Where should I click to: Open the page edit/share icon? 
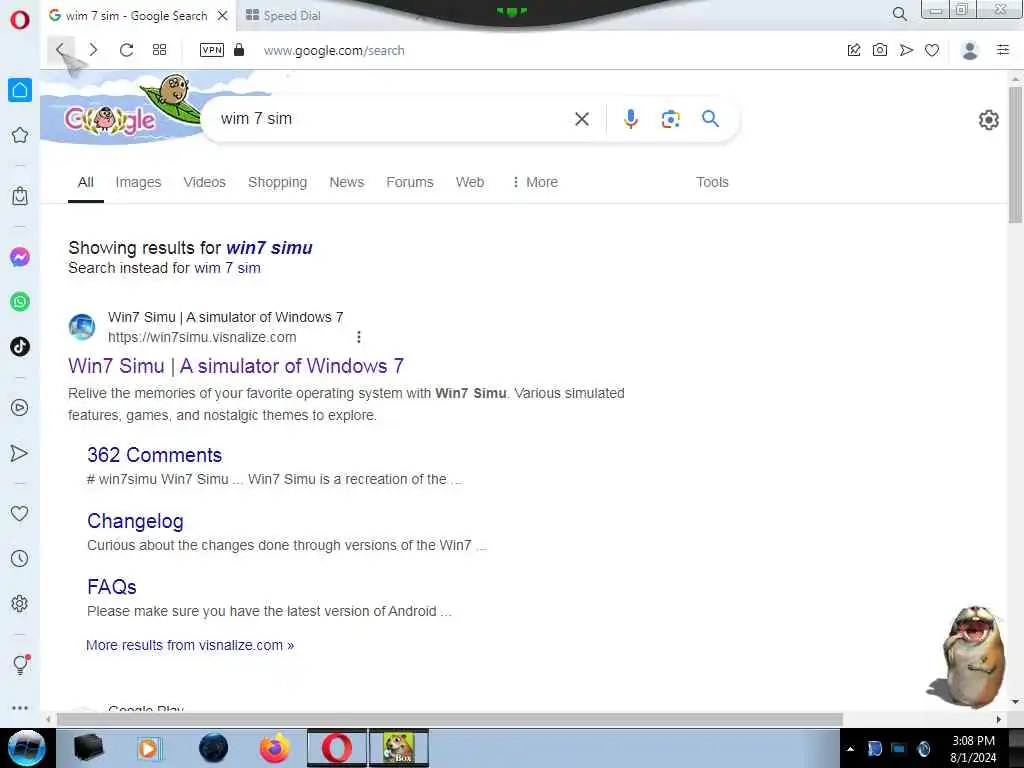pyautogui.click(x=854, y=50)
